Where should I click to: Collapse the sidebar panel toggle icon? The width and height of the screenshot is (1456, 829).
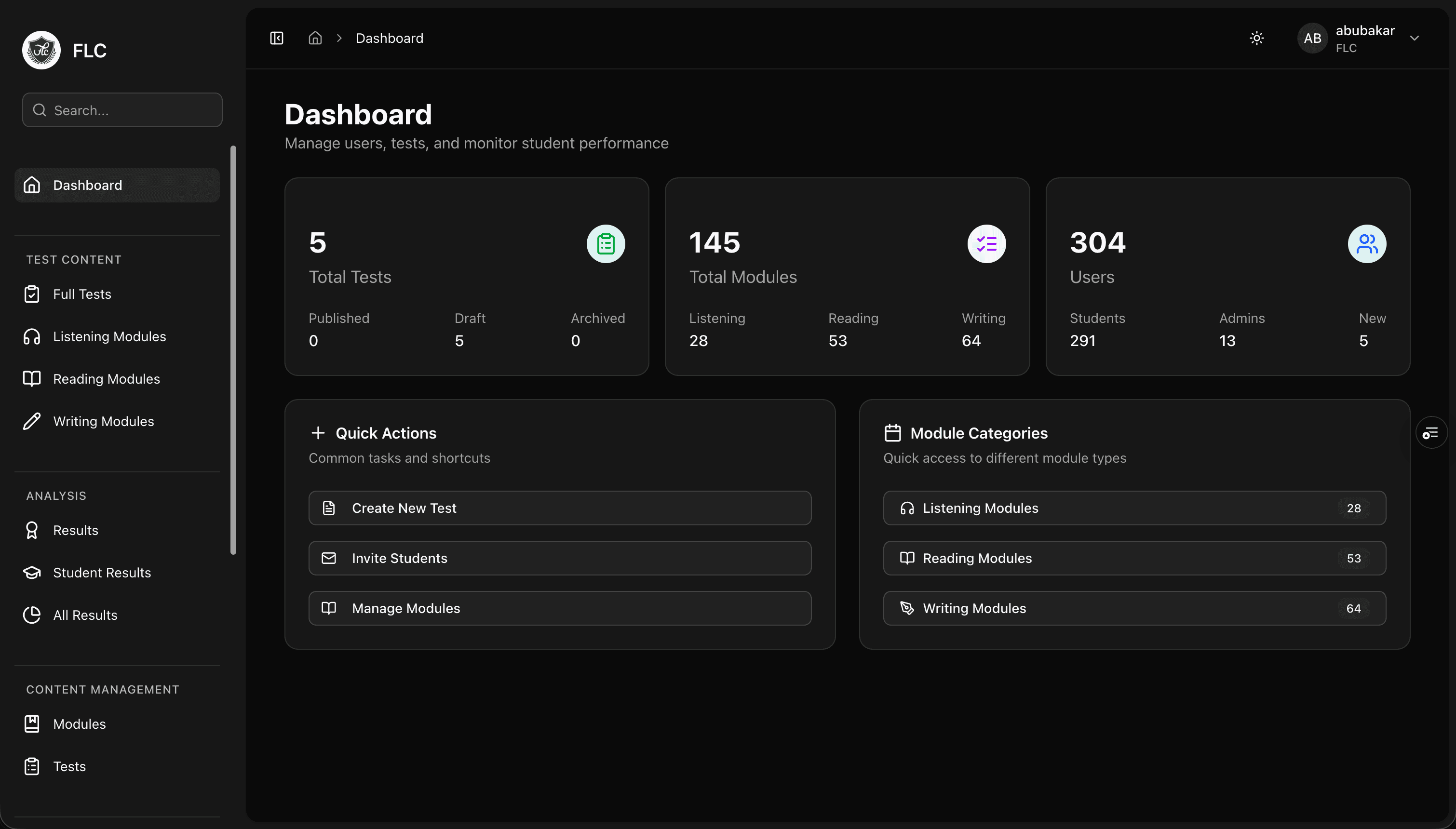277,38
